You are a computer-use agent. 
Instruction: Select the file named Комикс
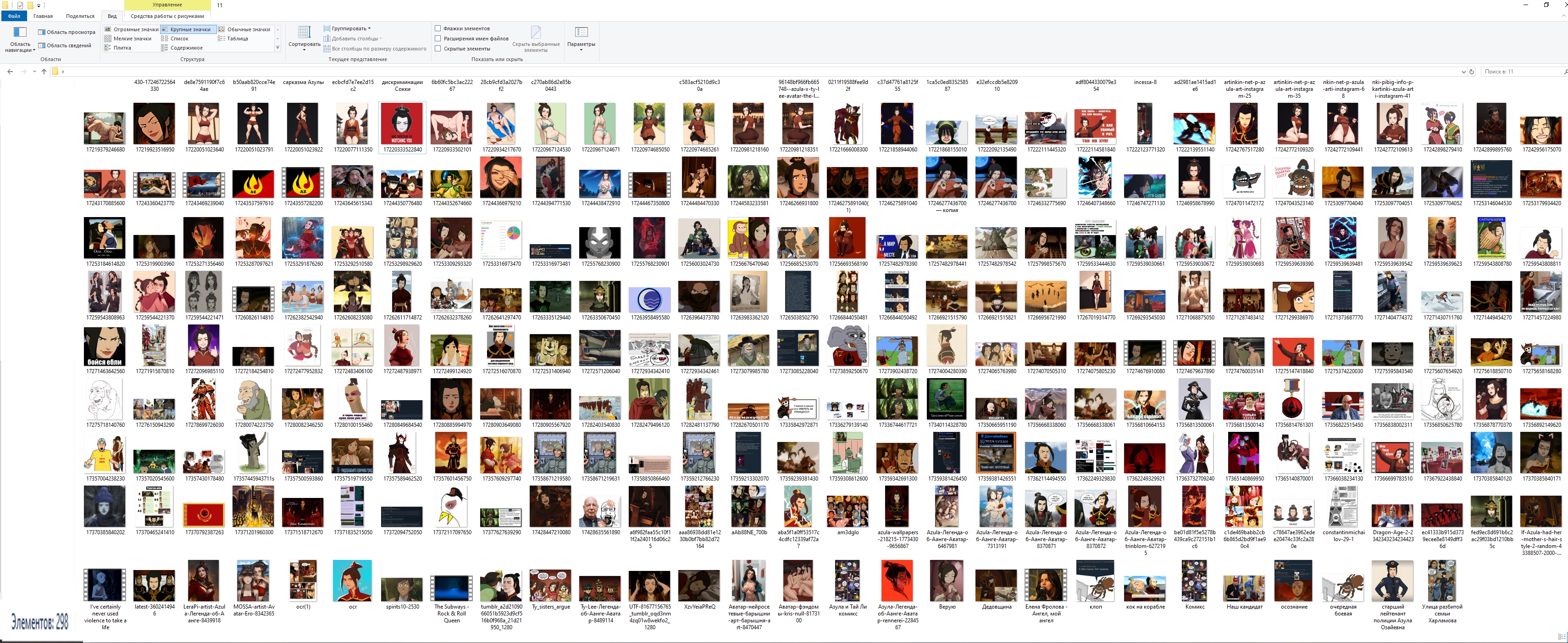click(x=1195, y=586)
